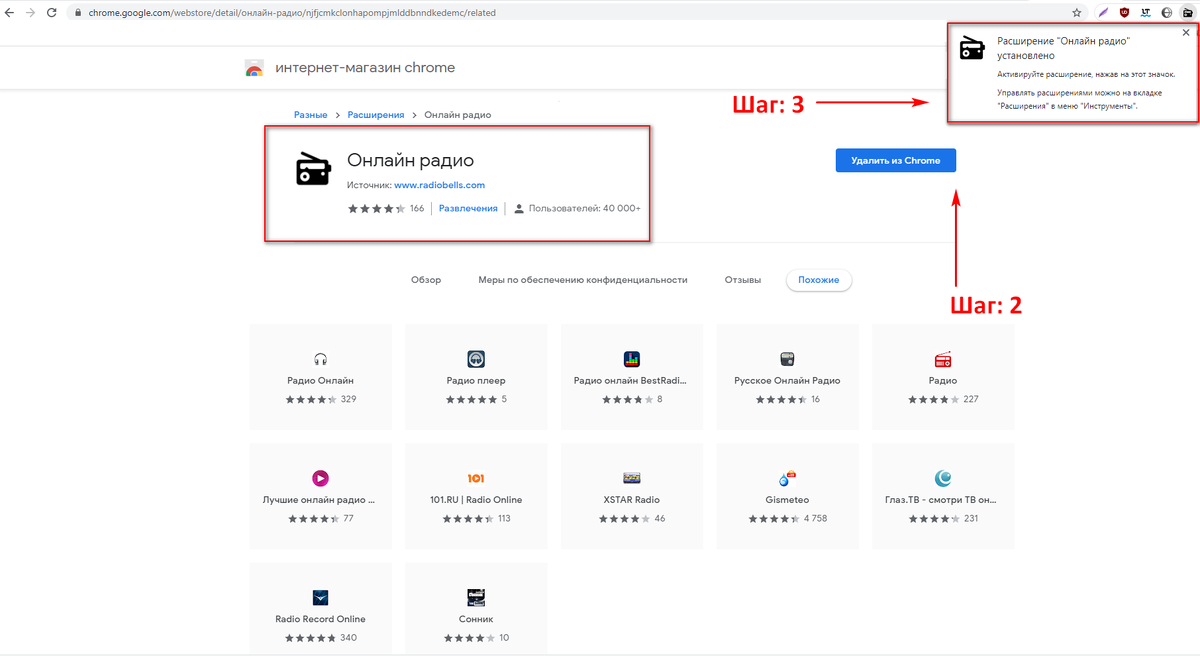Screen dimensions: 1200x656
Task: Open the 101.RU Radio Online icon
Action: click(x=476, y=478)
